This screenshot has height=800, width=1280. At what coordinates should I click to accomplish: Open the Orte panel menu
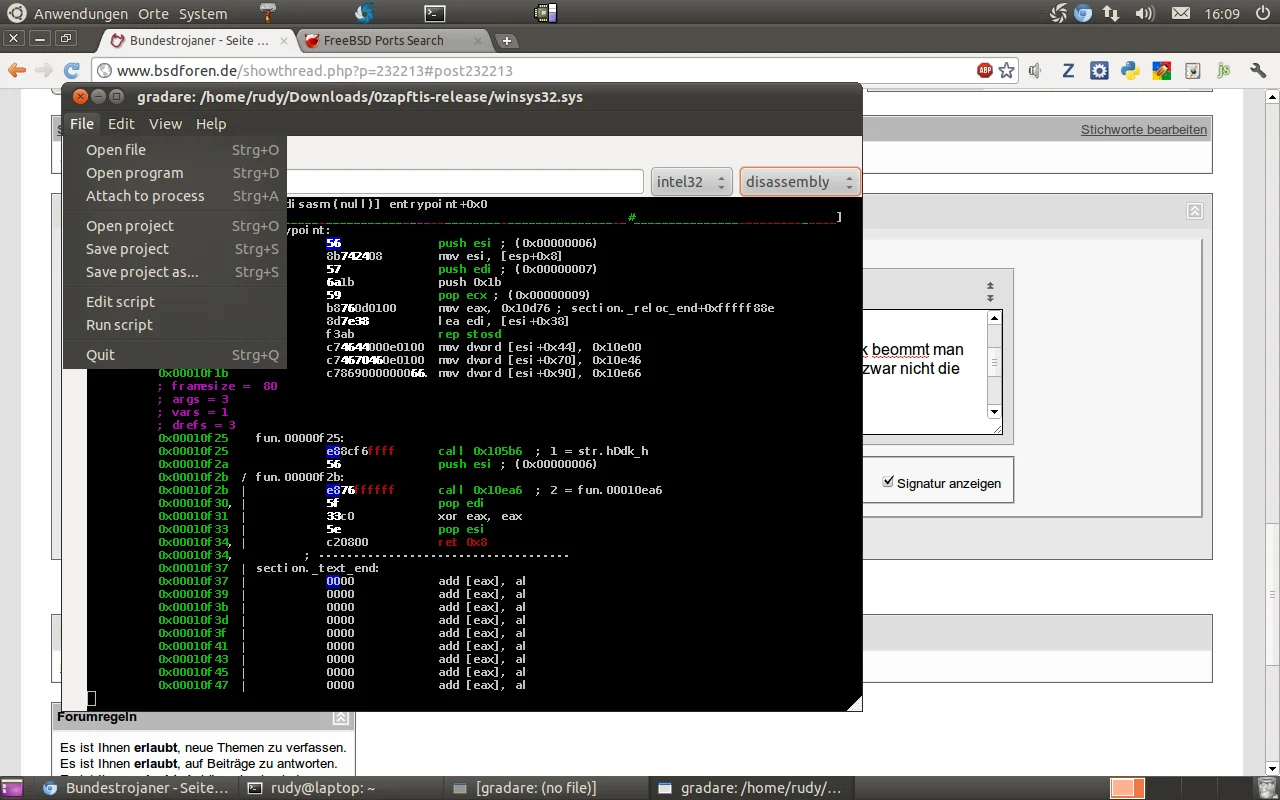click(154, 14)
